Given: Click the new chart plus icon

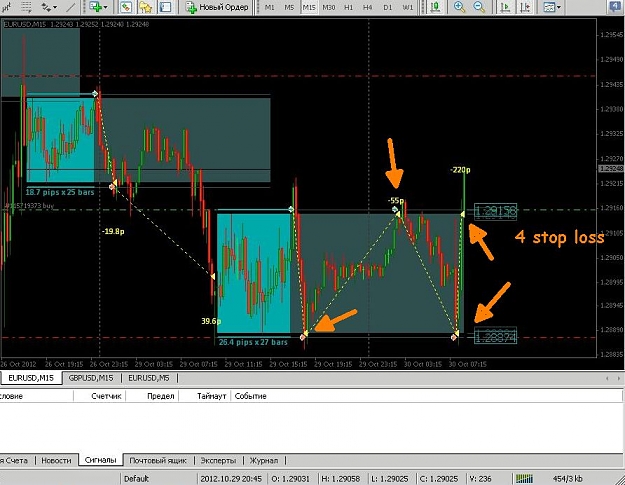Looking at the screenshot, I should click(95, 7).
